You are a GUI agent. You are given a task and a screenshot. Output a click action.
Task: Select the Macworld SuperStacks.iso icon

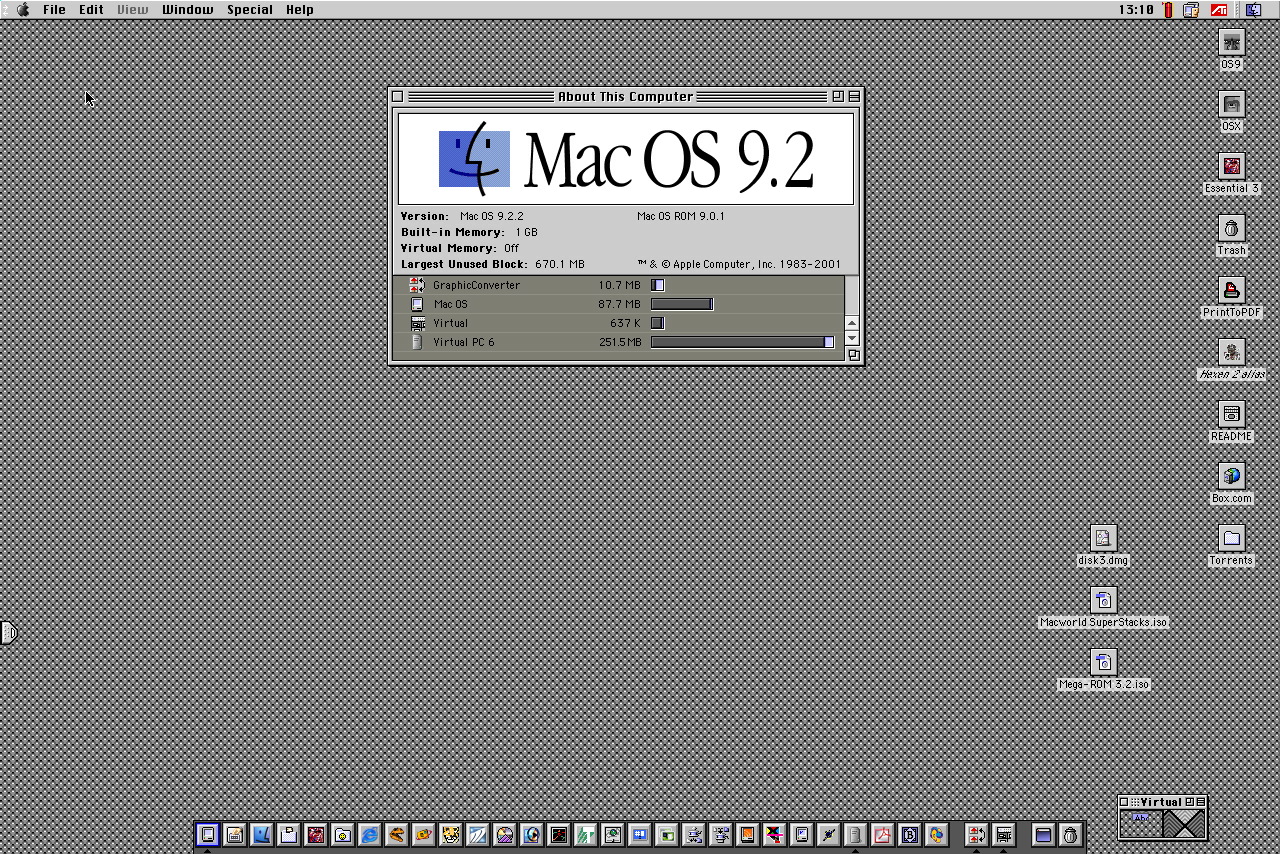[x=1103, y=600]
